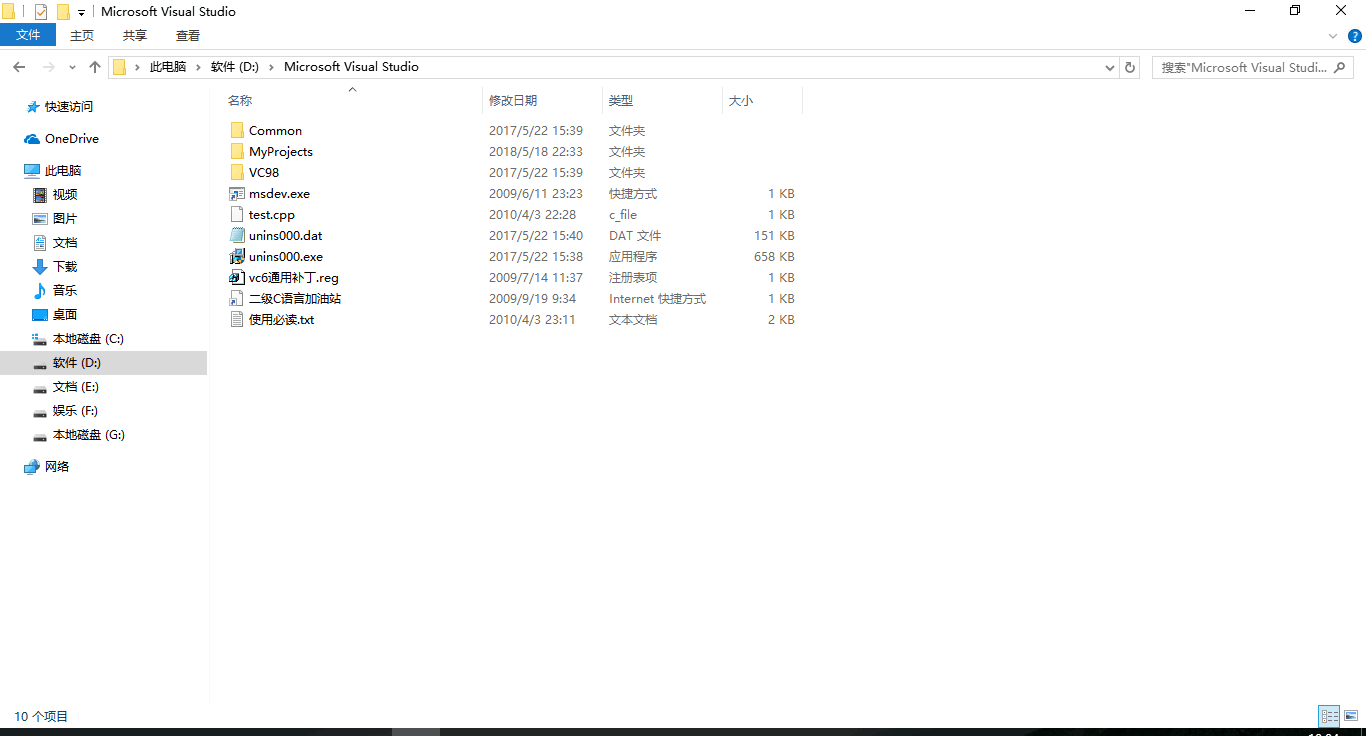The height and width of the screenshot is (736, 1366).
Task: Click the search Microsoft Visual Studio box
Action: (1255, 67)
